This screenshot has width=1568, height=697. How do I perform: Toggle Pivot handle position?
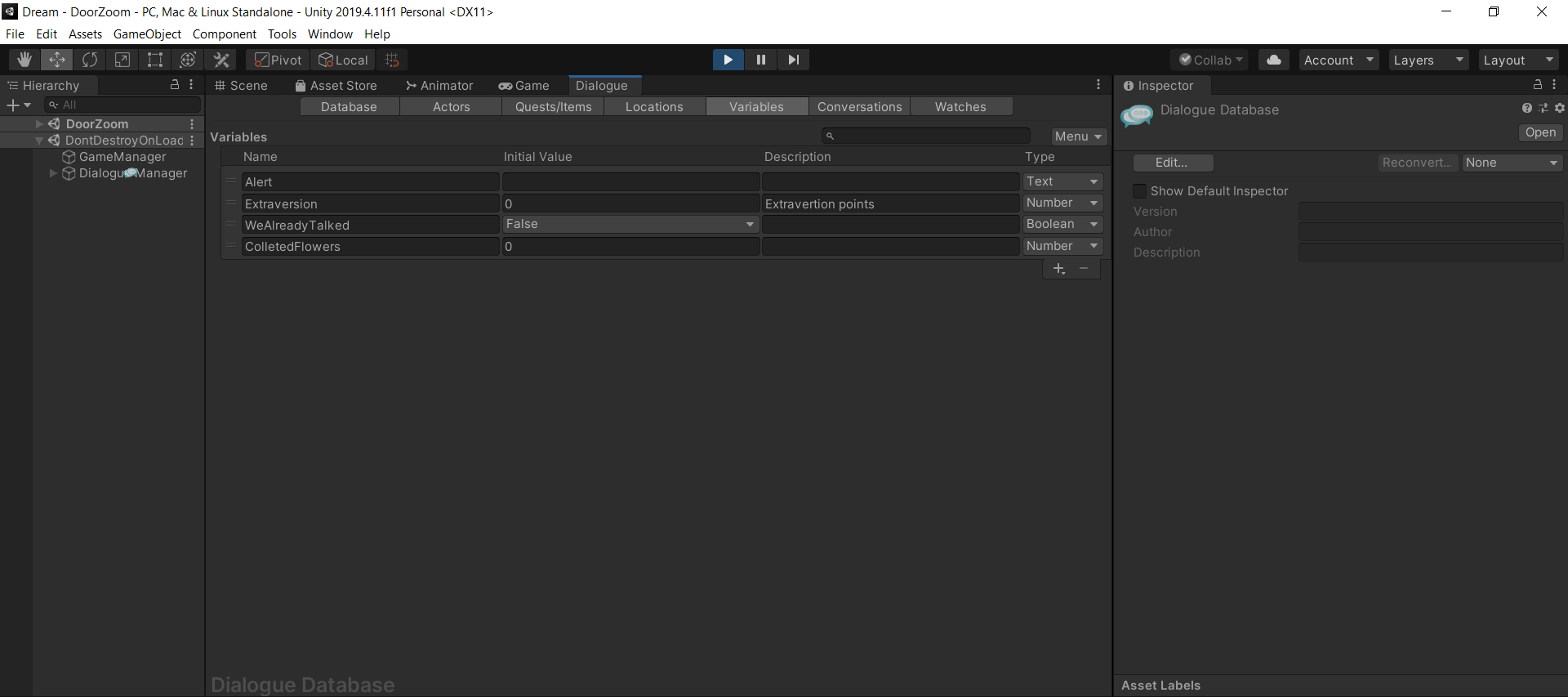click(278, 60)
